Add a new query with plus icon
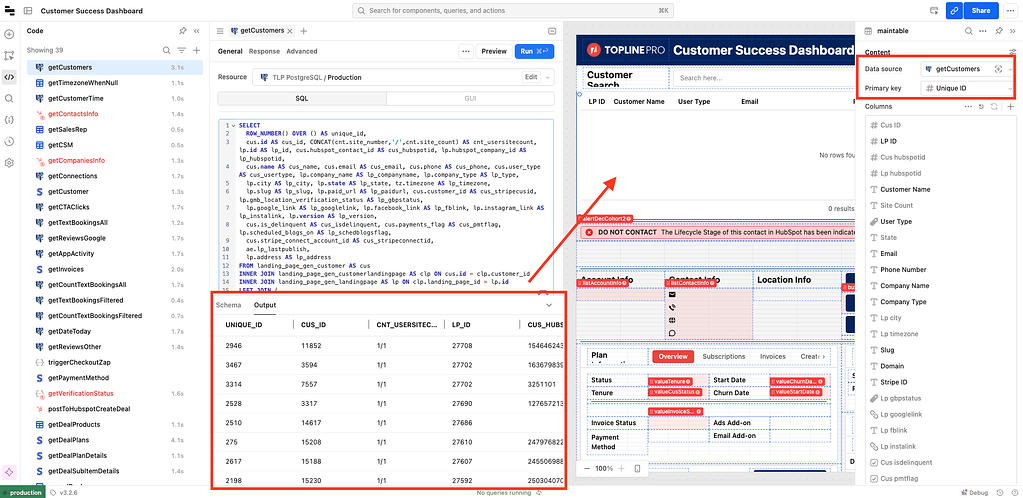Image resolution: width=1023 pixels, height=498 pixels. tap(196, 50)
